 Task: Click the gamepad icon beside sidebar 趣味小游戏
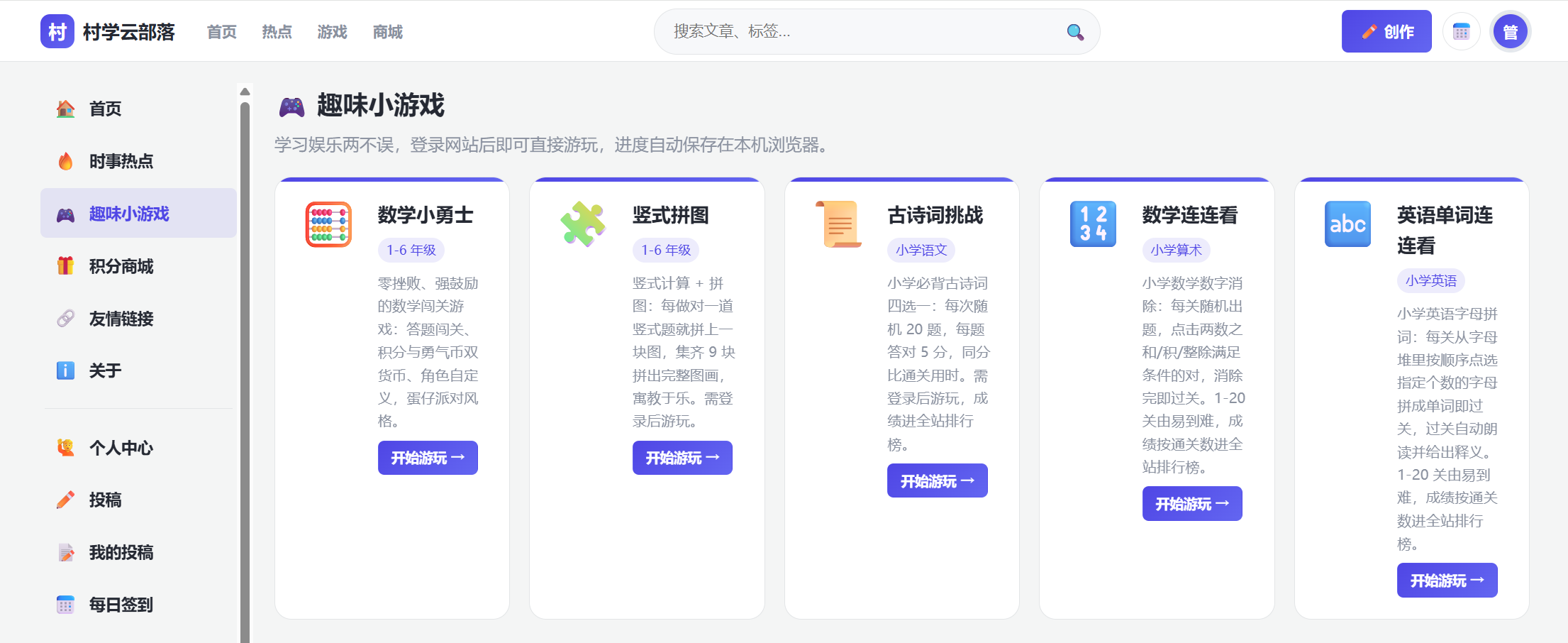(x=65, y=214)
